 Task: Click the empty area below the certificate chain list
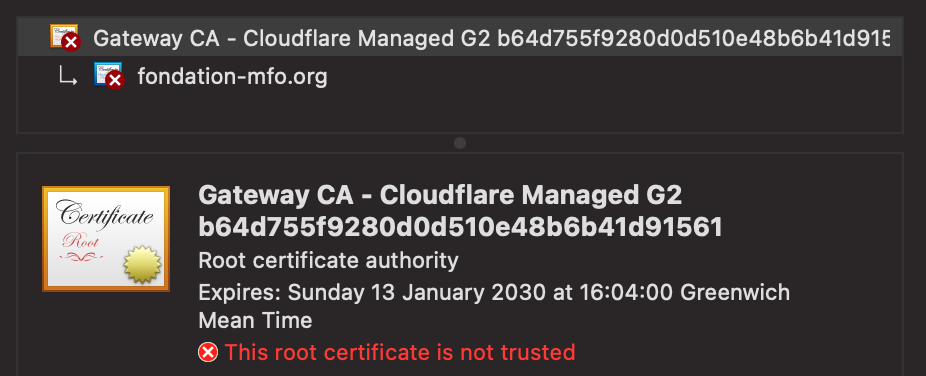(460, 113)
